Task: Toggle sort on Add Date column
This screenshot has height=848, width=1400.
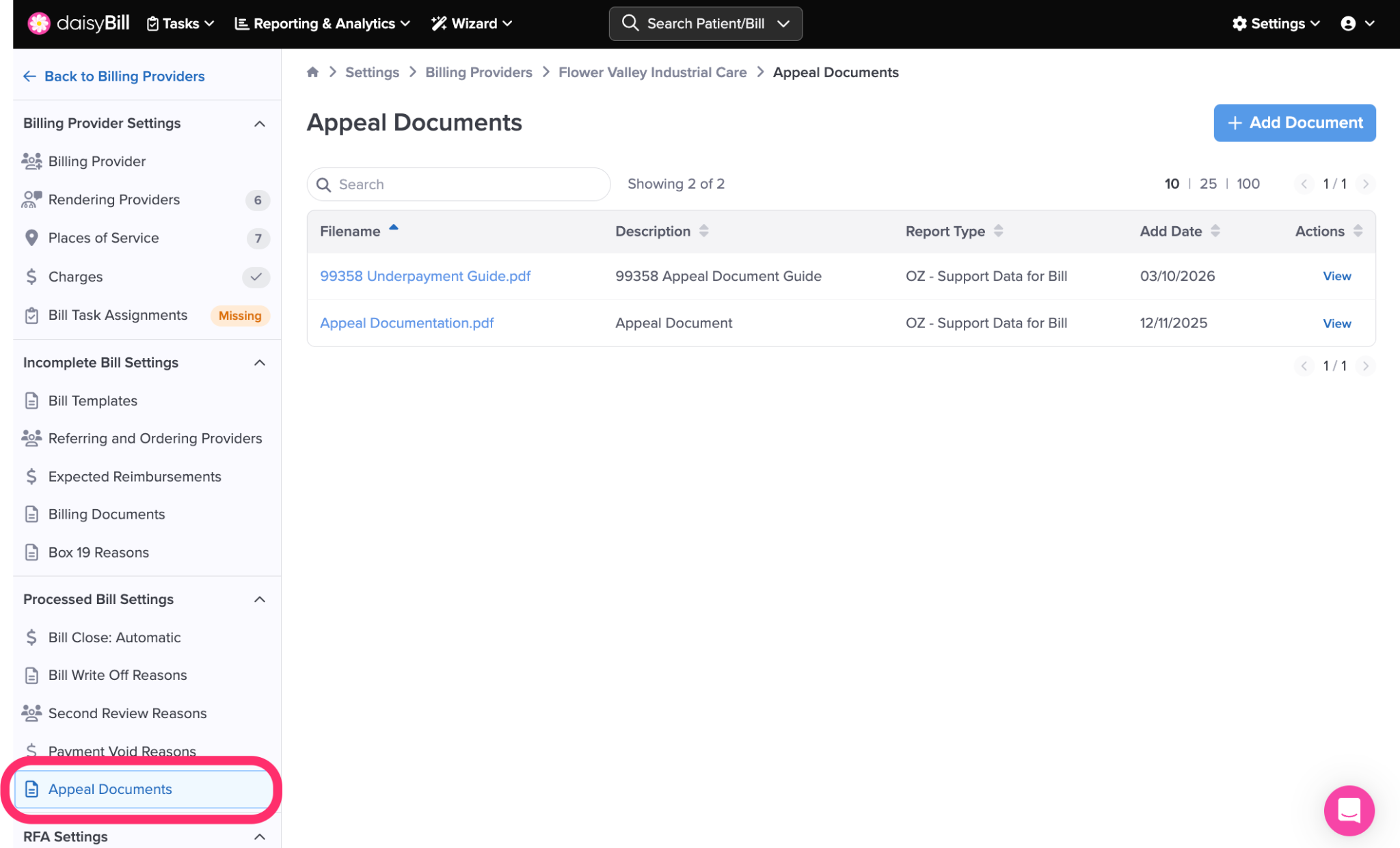Action: (x=1215, y=231)
